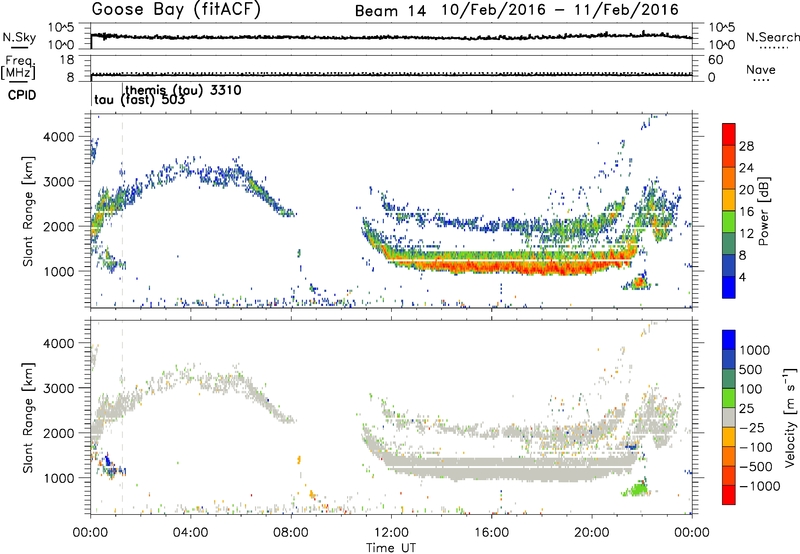This screenshot has height=554, width=800.
Task: Click the '10/Feb/2016 – 11/Feb/2016' date range
Action: [x=560, y=10]
